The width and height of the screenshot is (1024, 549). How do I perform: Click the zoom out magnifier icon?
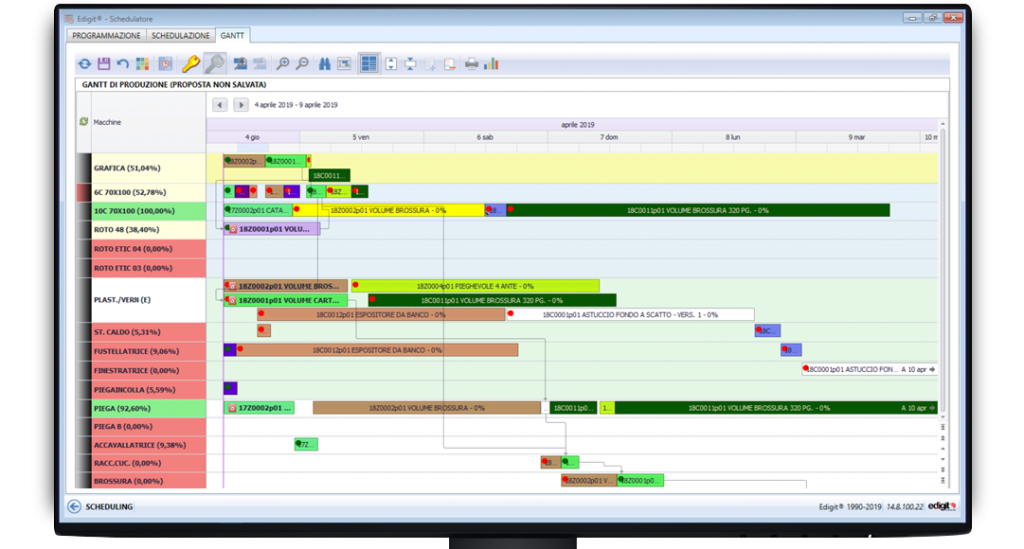(302, 64)
